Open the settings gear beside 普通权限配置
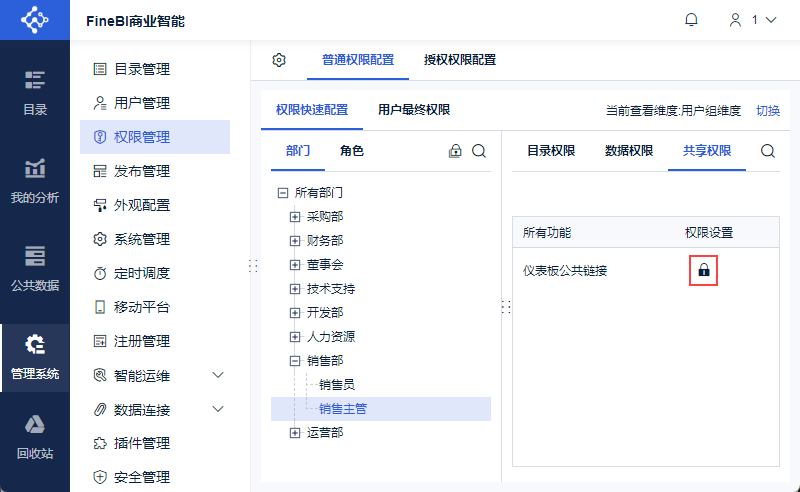This screenshot has height=492, width=800. point(279,60)
